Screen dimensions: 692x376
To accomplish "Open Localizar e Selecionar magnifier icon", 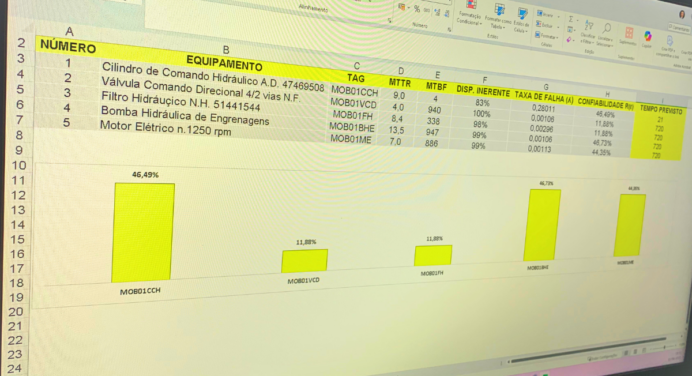I will 607,29.
